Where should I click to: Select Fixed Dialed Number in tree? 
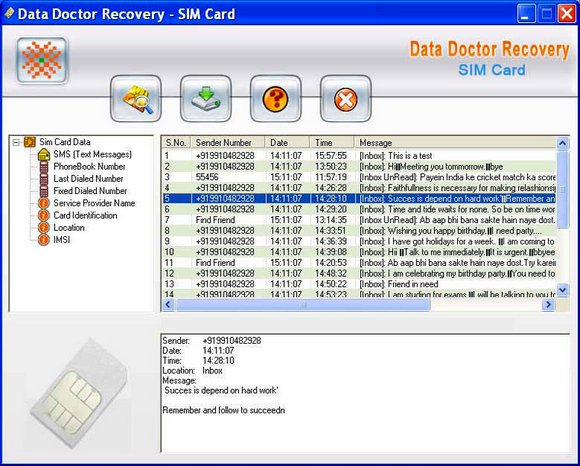coord(90,191)
